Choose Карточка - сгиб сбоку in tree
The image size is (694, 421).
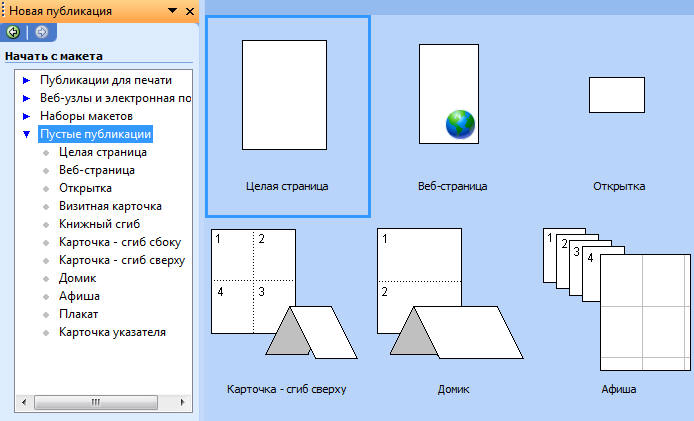coord(120,242)
